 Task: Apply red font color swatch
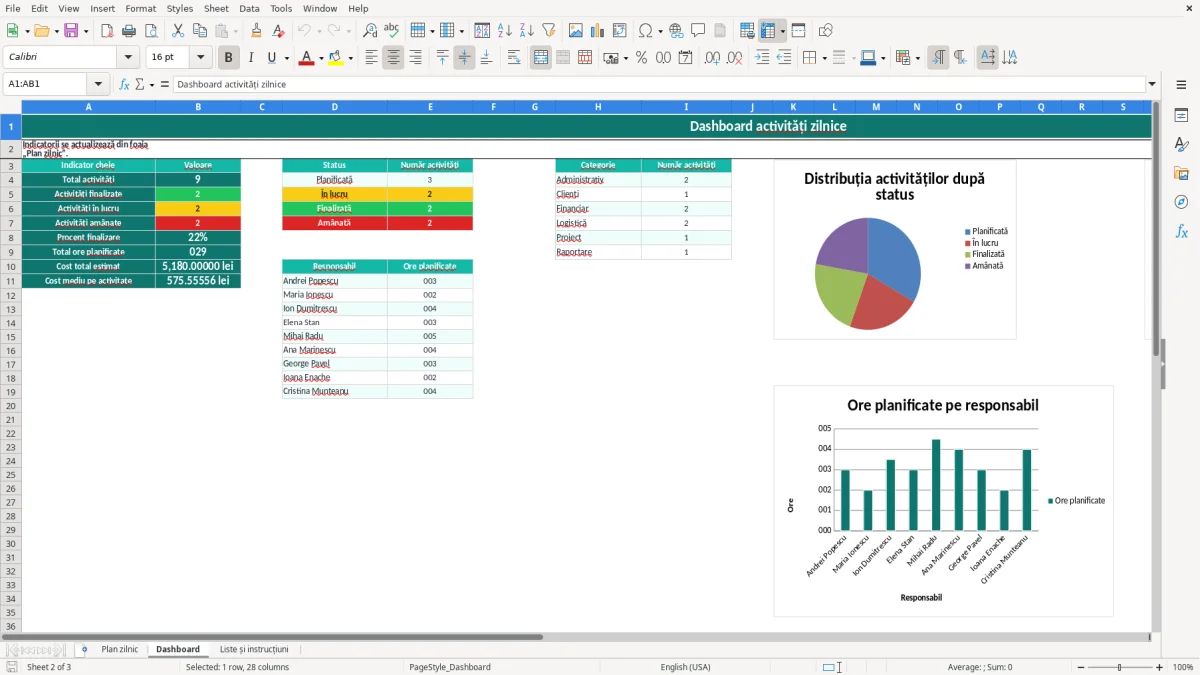[x=306, y=58]
